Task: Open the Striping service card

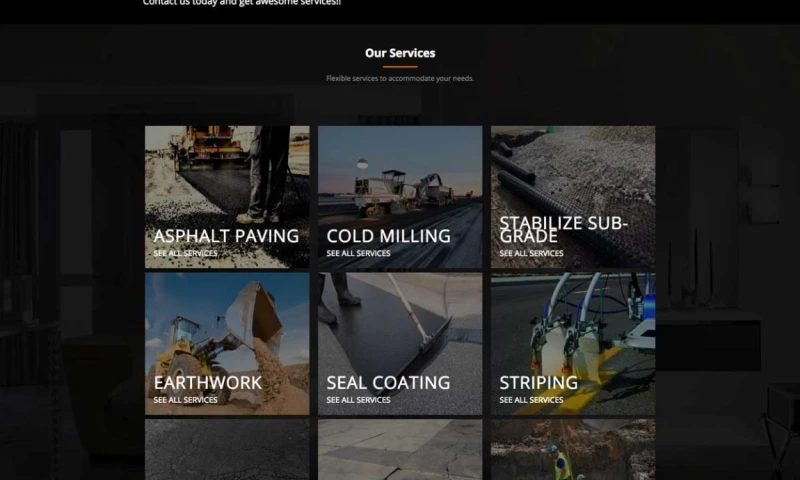Action: coord(573,344)
